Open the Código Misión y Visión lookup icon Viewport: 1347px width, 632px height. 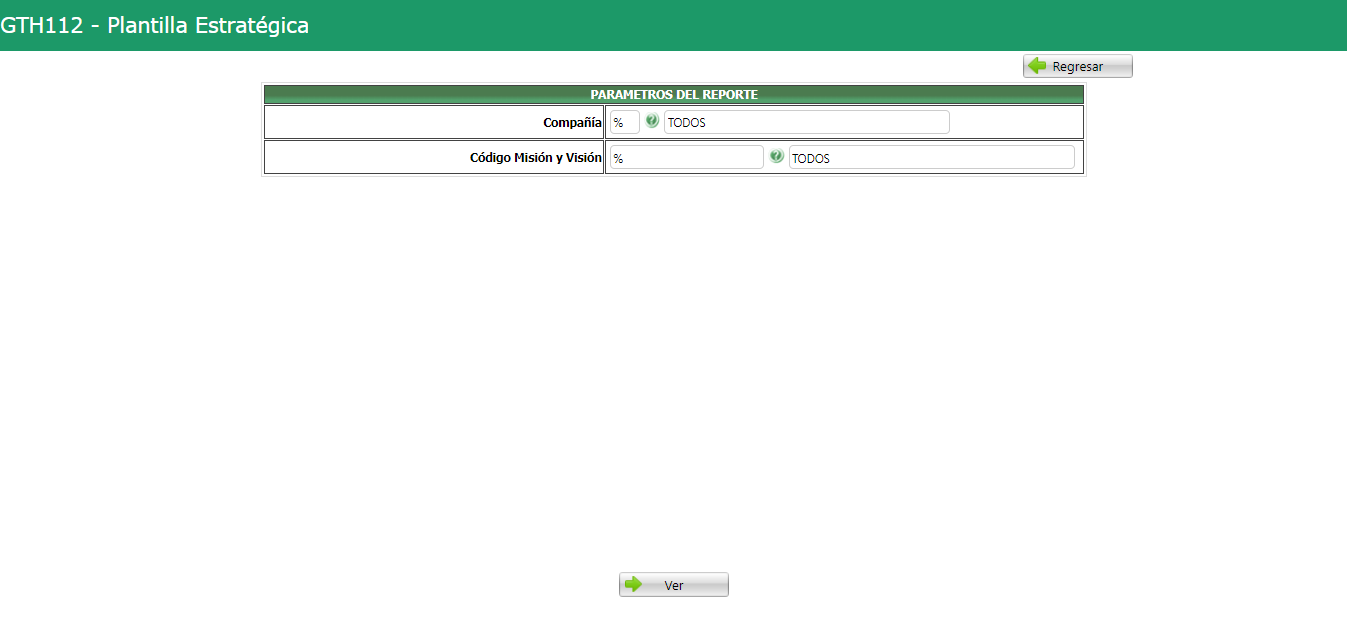click(x=776, y=156)
